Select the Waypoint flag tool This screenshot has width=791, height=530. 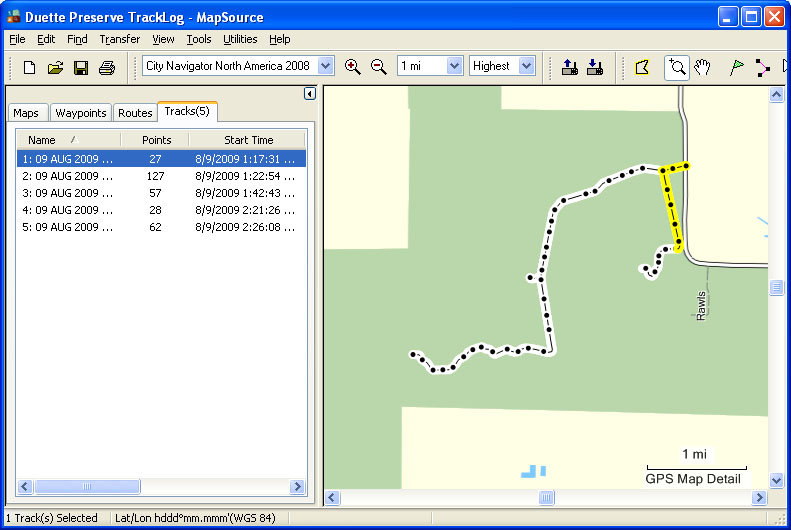737,67
